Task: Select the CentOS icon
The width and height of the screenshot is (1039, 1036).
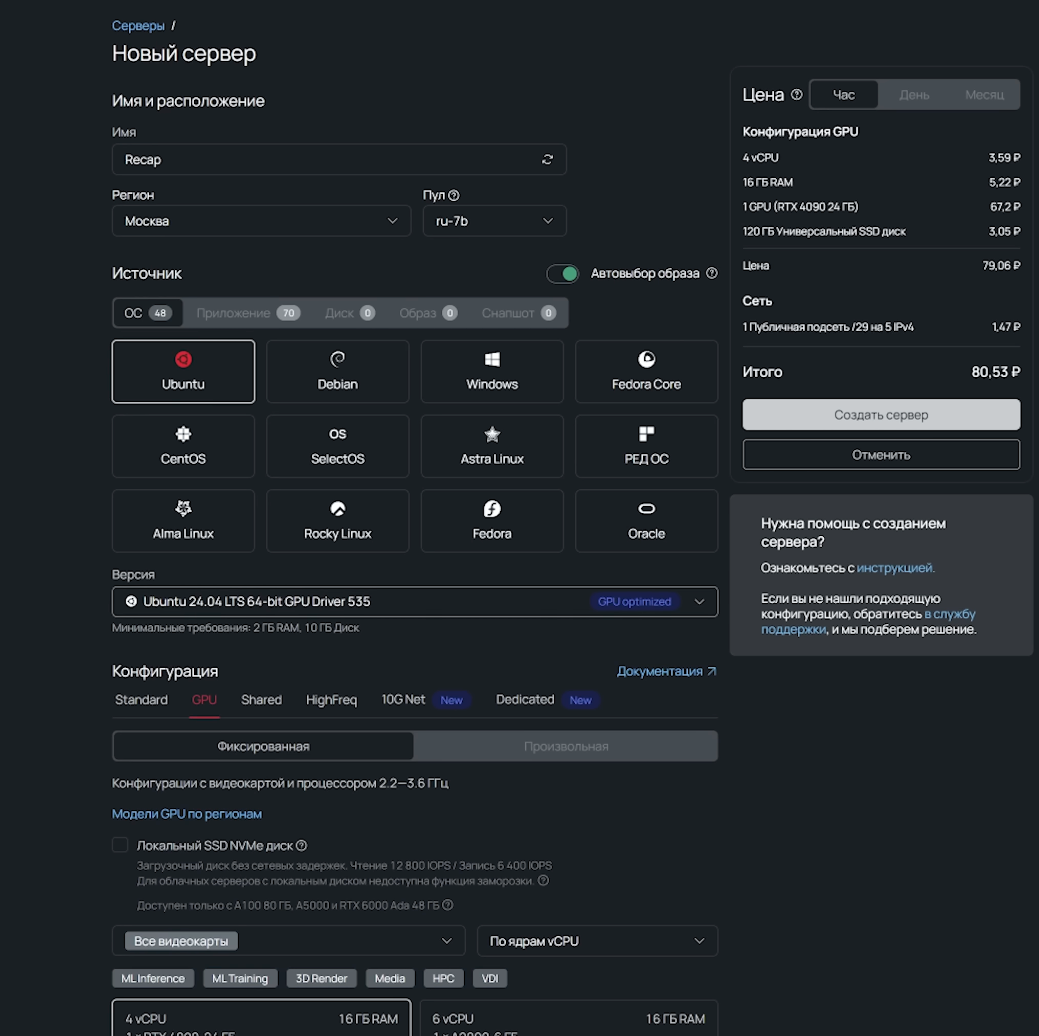Action: 183,445
